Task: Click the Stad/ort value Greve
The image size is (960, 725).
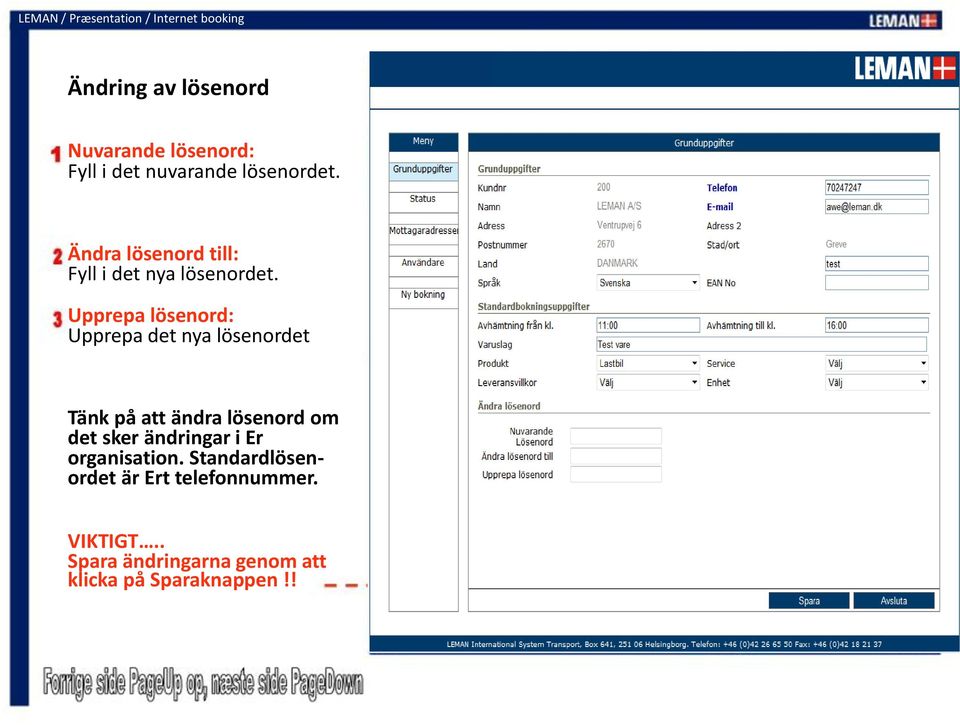Action: pyautogui.click(x=836, y=244)
